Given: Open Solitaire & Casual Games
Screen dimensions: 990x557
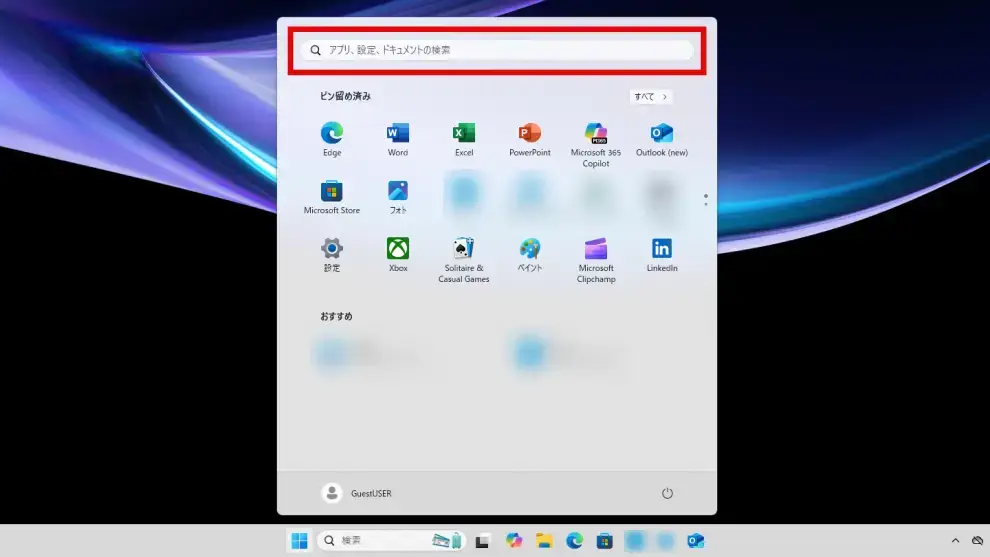Looking at the screenshot, I should click(x=464, y=260).
